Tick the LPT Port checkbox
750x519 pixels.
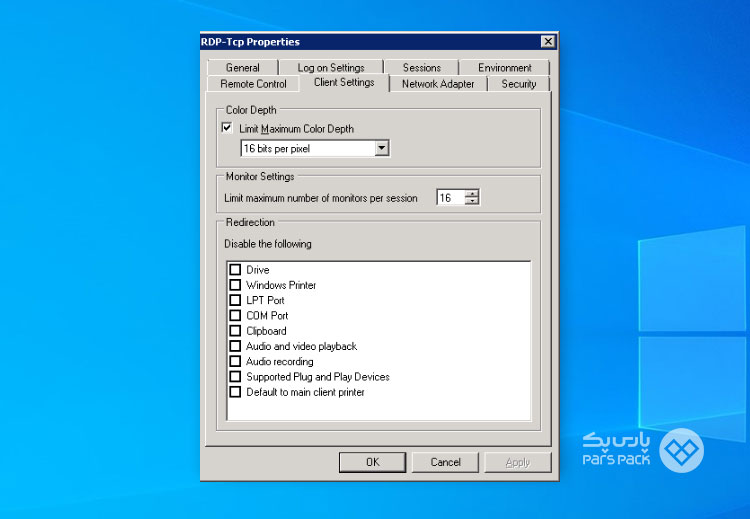235,300
